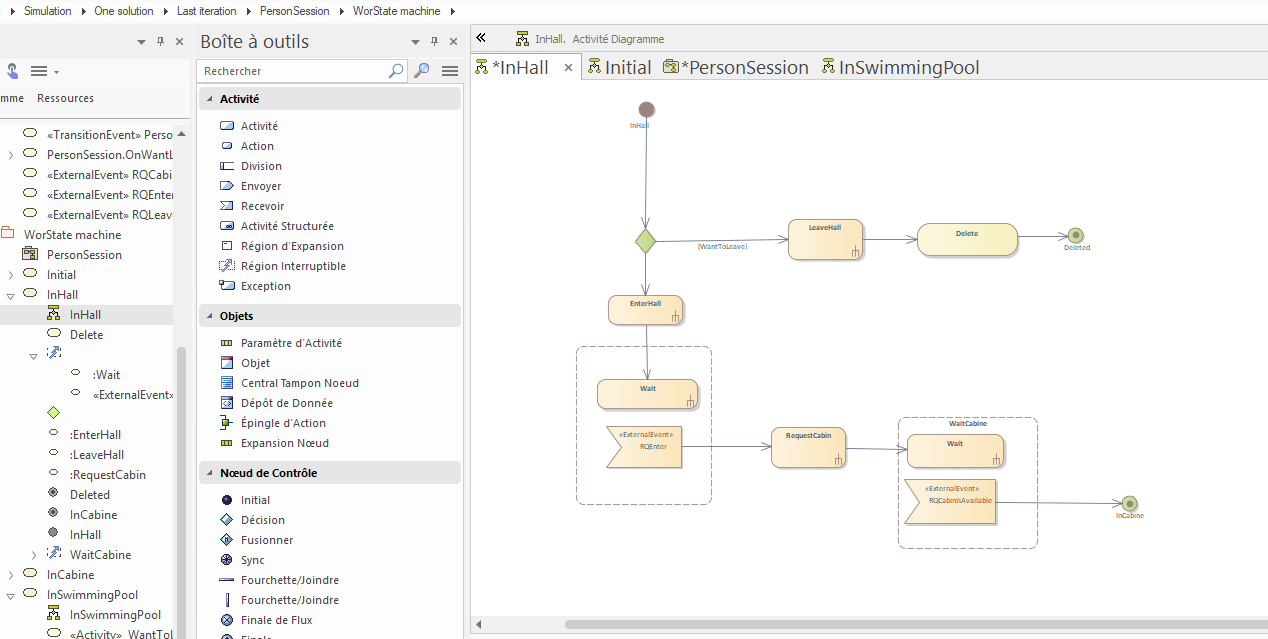Viewport: 1268px width, 639px height.
Task: Expand the WaitCabine tree node
Action: pyautogui.click(x=33, y=555)
